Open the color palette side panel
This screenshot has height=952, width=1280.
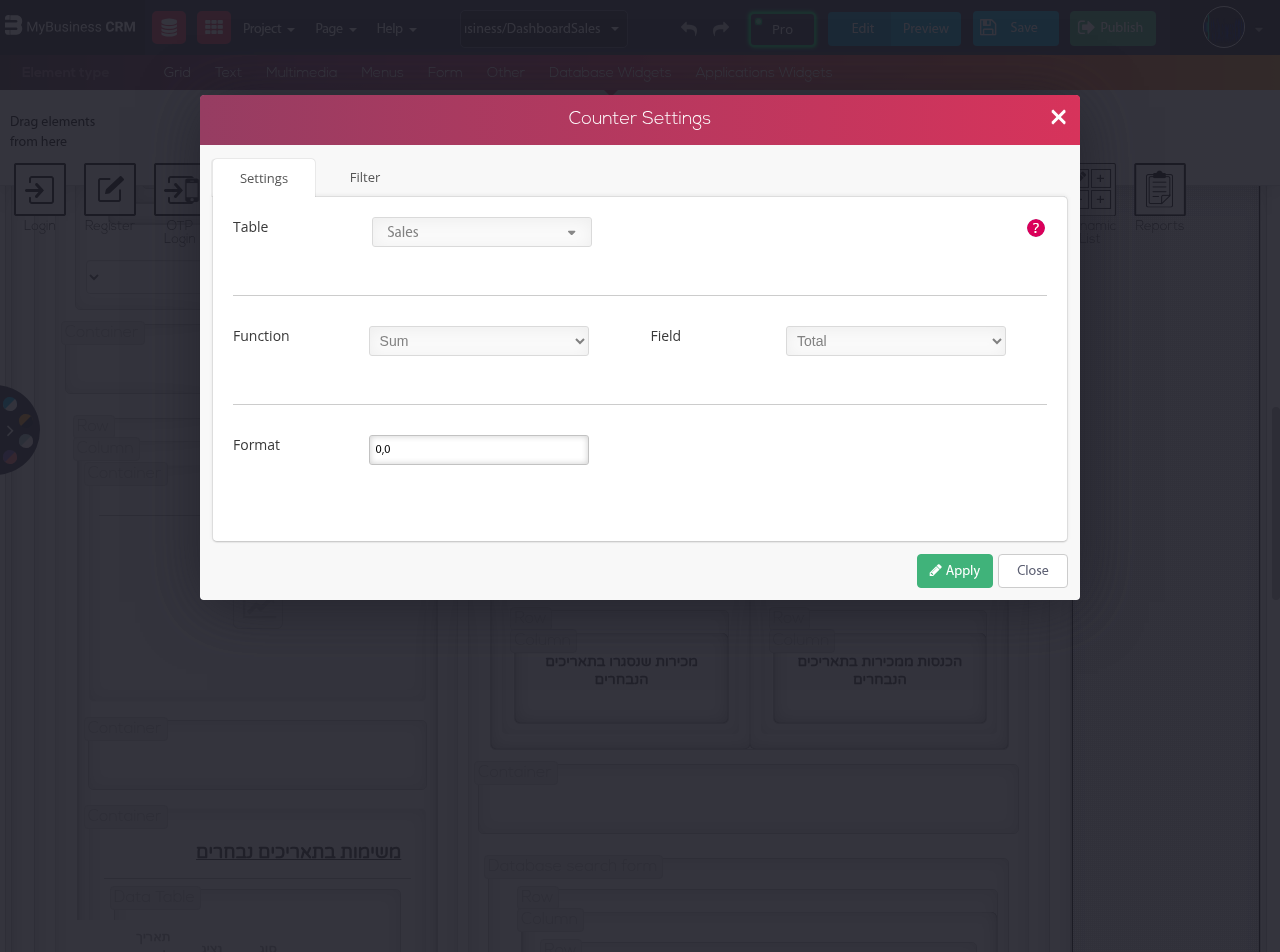coord(15,430)
